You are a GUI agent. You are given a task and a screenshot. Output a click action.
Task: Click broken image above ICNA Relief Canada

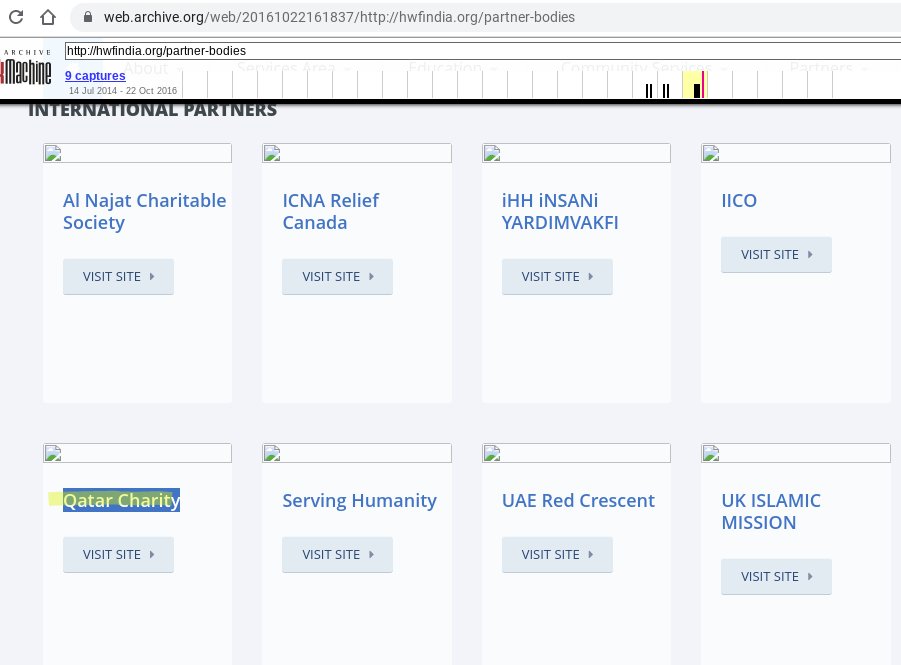(357, 153)
